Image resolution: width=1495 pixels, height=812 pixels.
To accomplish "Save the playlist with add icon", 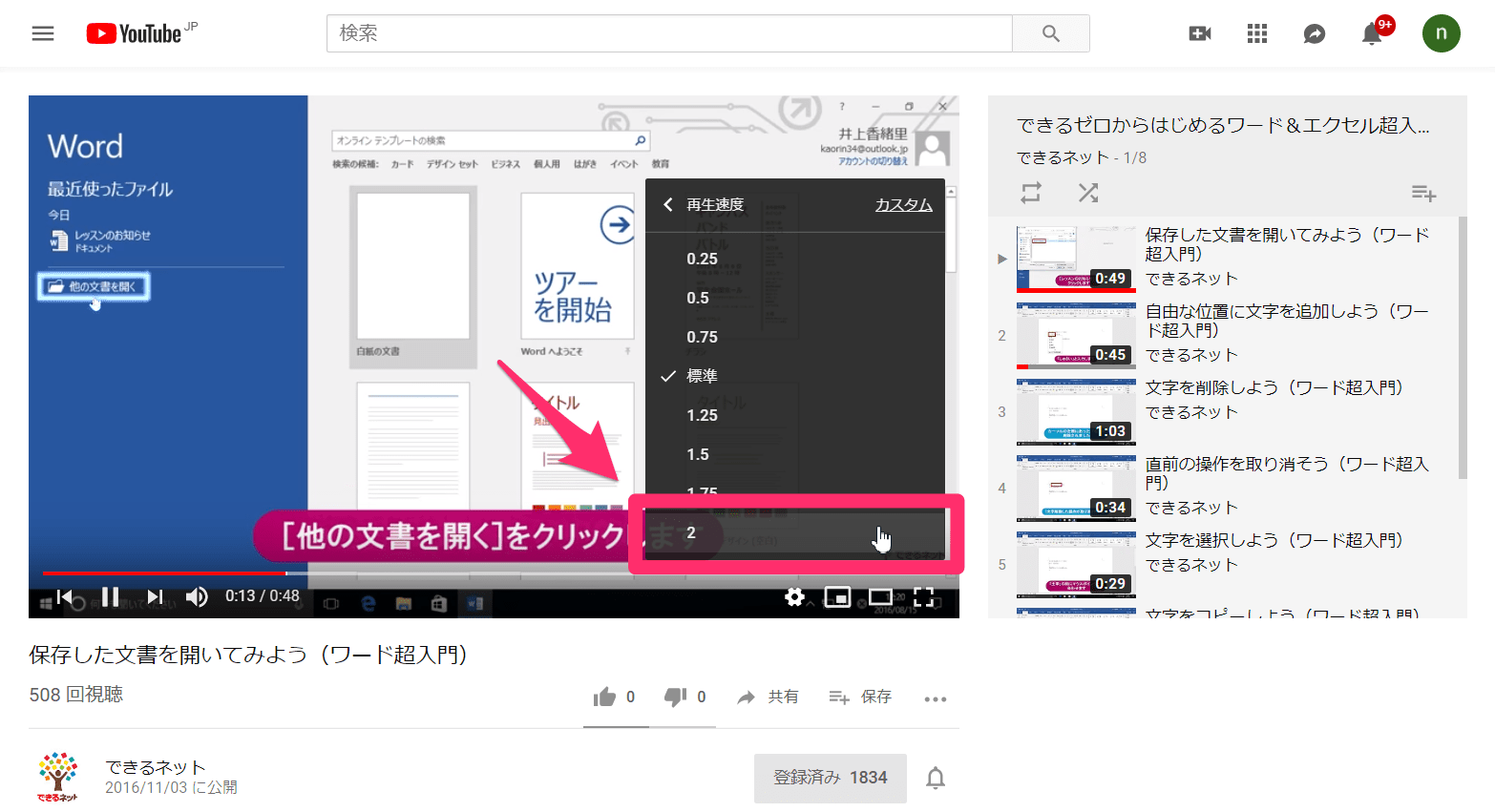I will click(1423, 194).
